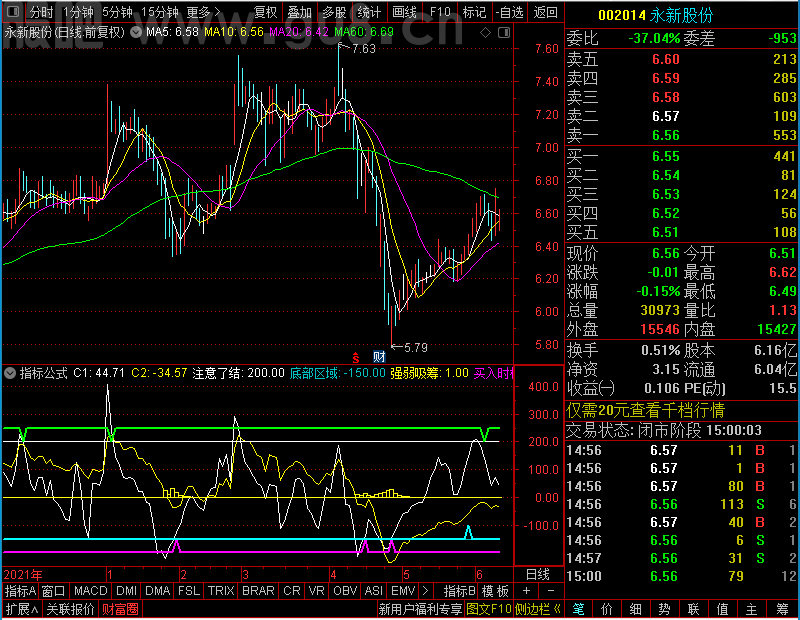Click the 002014 永新股份 stock title
Viewport: 800px width, 620px height.
pyautogui.click(x=655, y=15)
